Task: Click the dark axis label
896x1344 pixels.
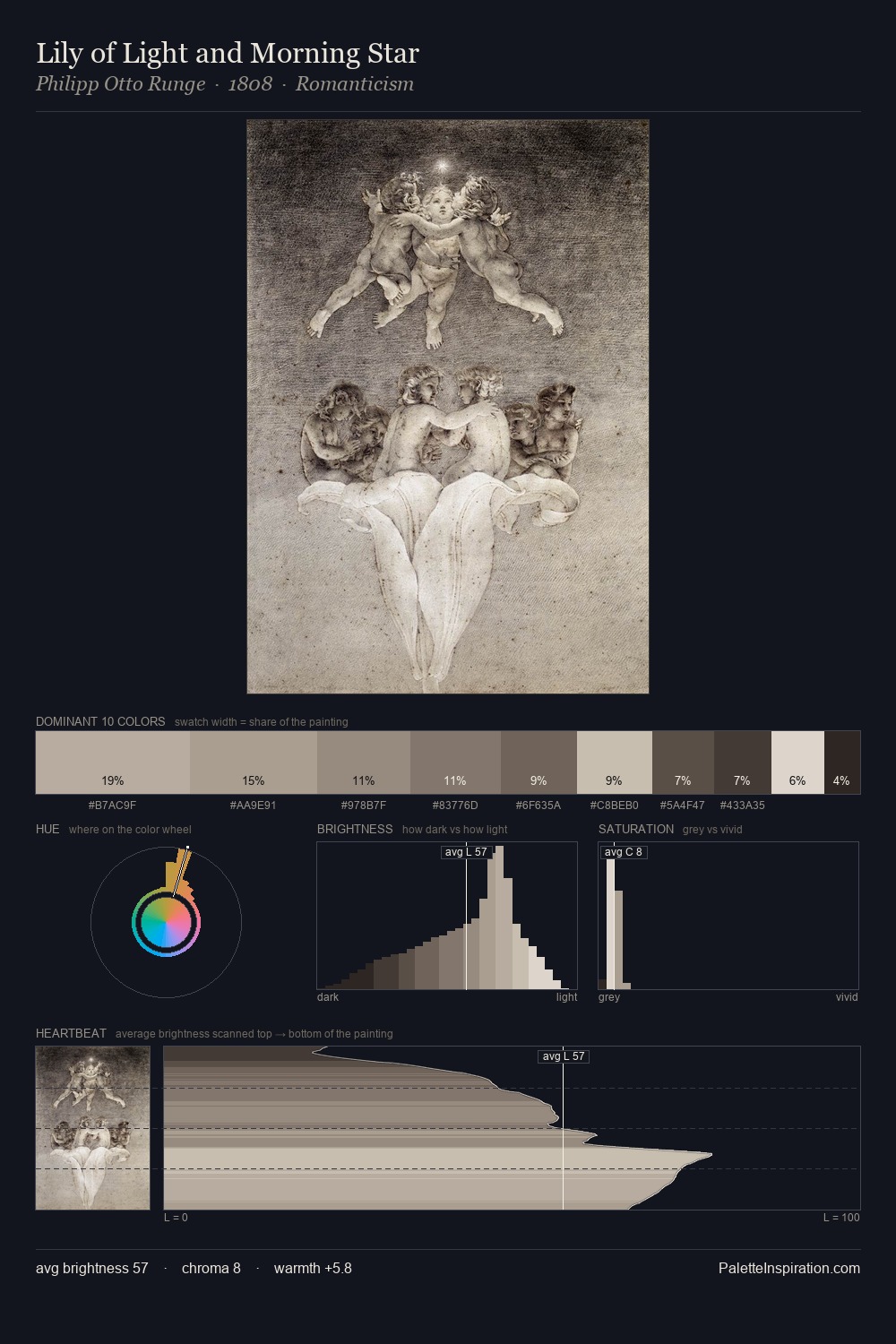Action: (x=328, y=997)
